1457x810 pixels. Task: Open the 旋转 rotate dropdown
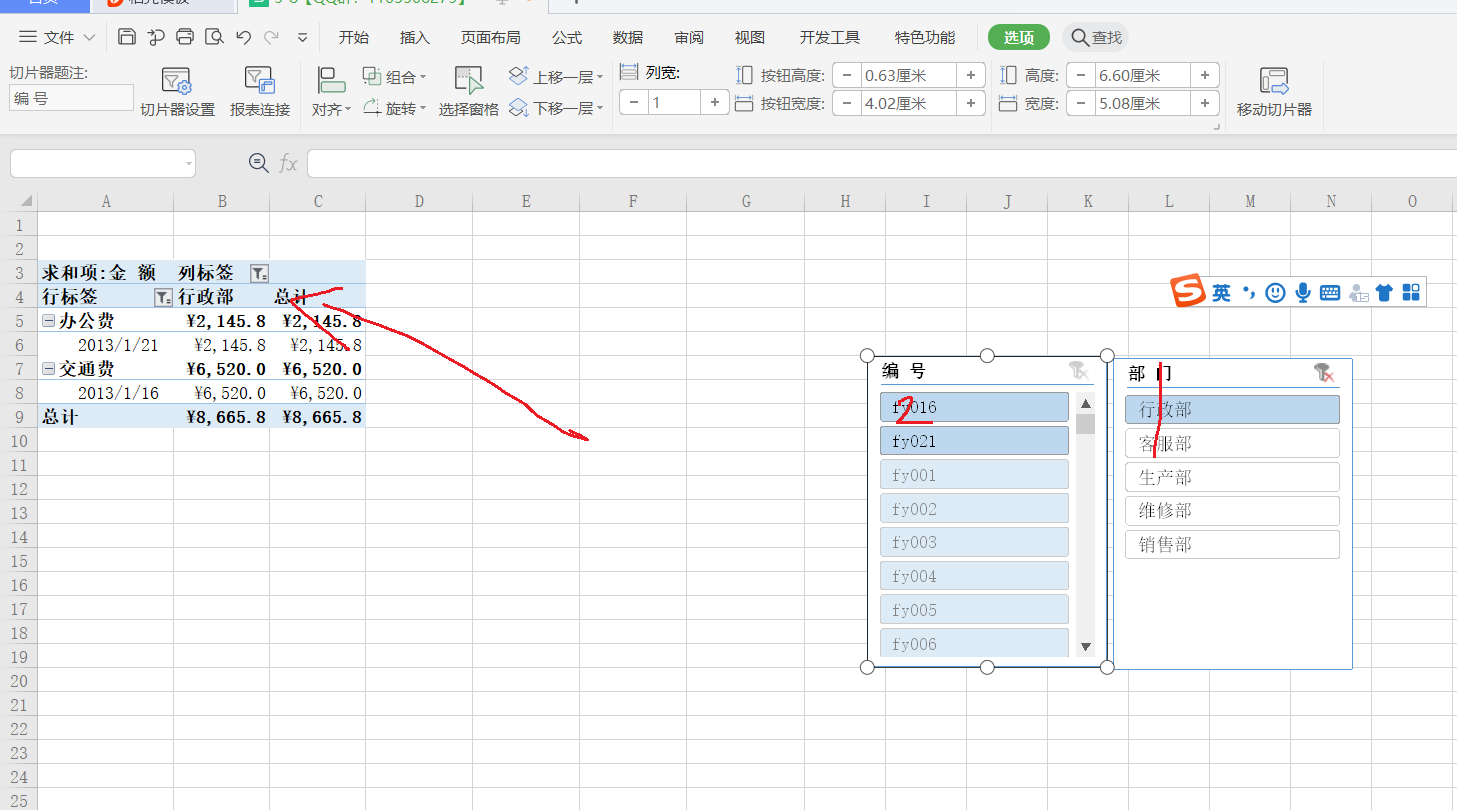click(x=394, y=108)
